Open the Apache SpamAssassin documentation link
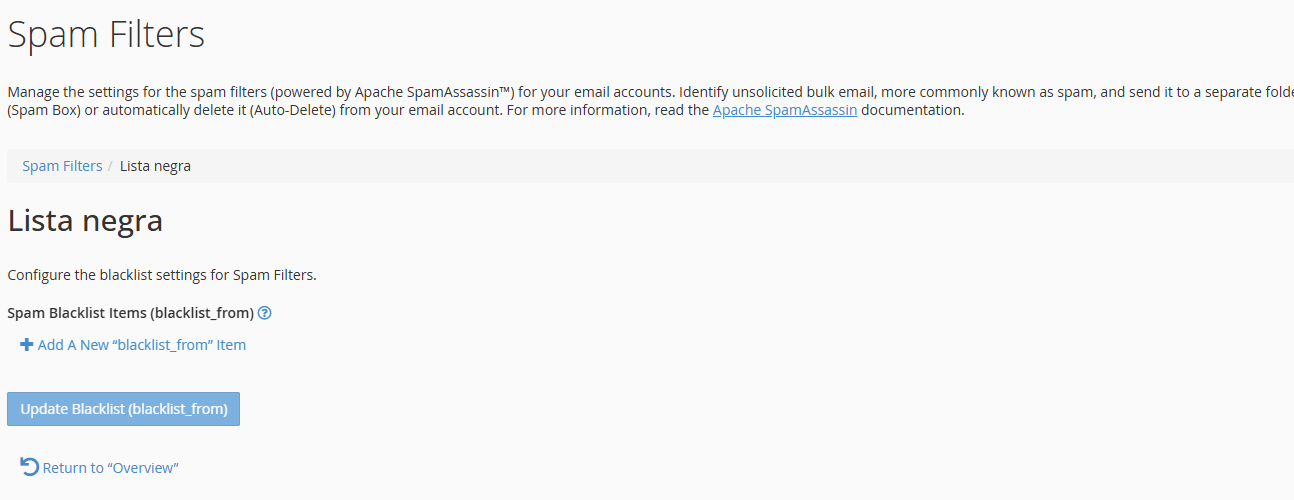The height and width of the screenshot is (500, 1294). click(x=784, y=110)
